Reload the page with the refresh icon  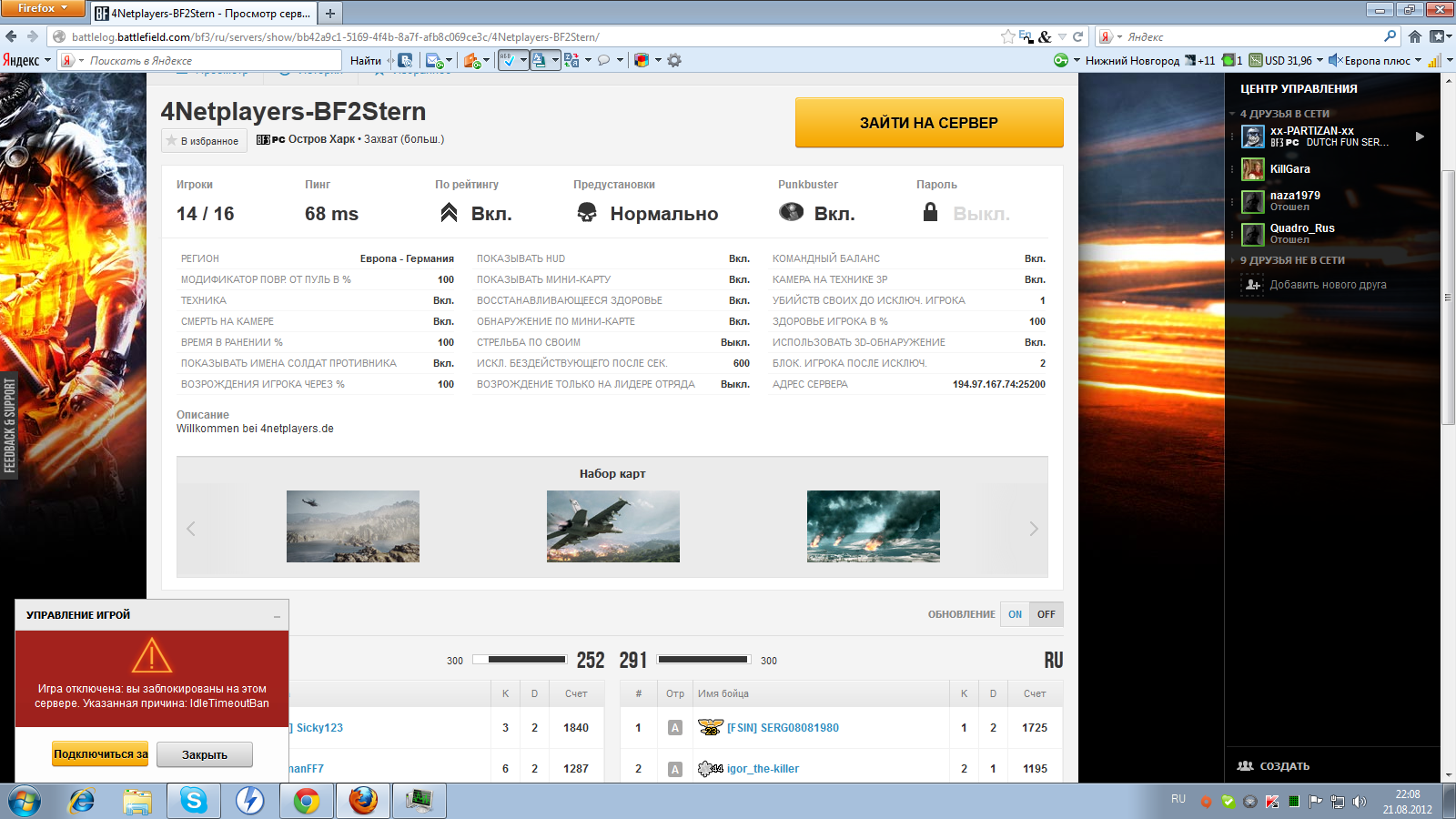1078,36
